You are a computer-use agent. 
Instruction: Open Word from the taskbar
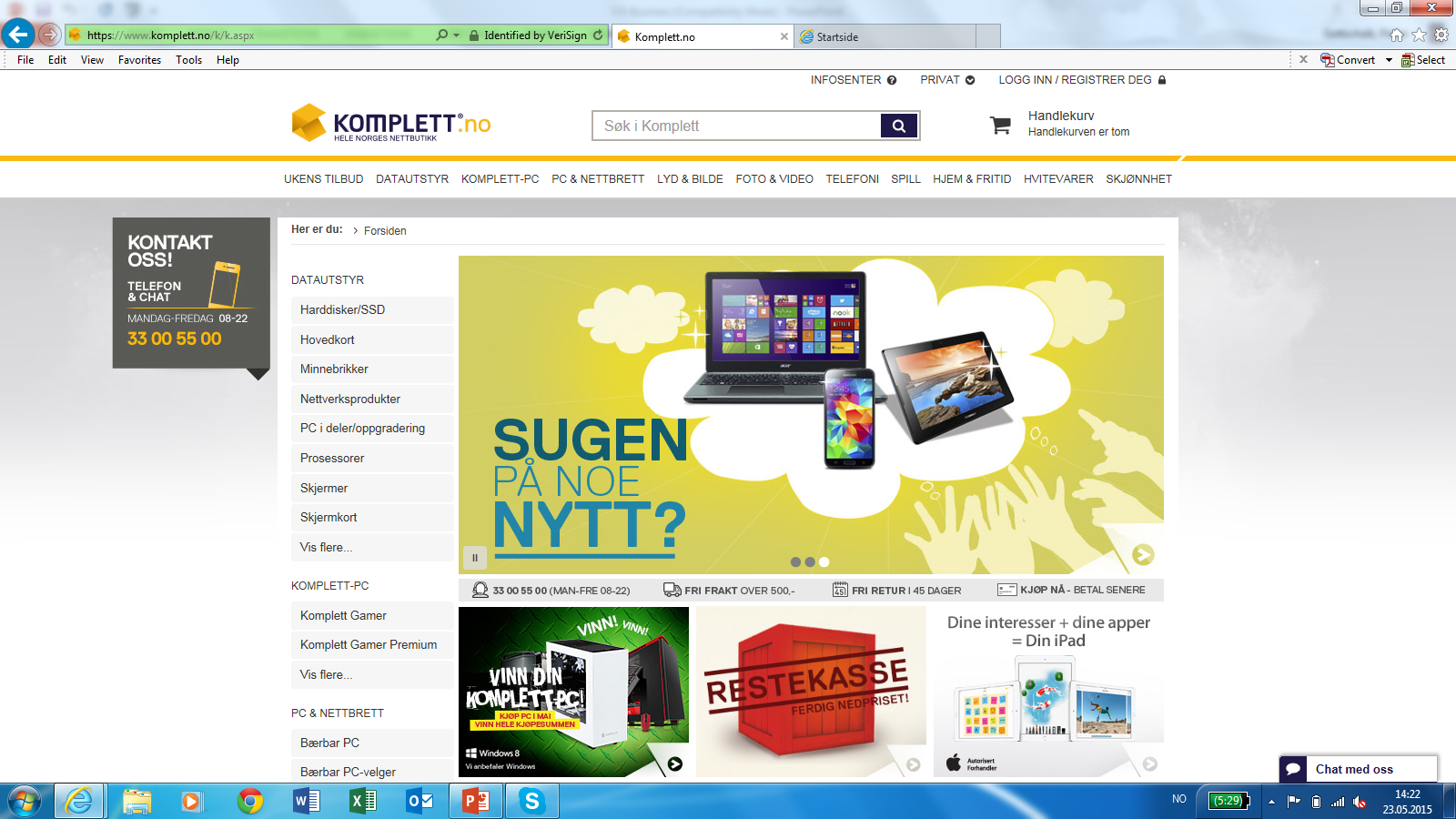[307, 802]
